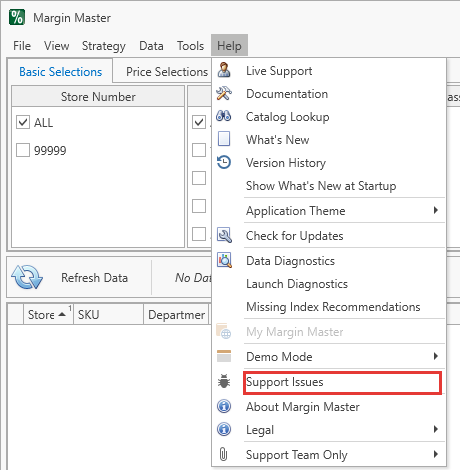Click the SKU column header
This screenshot has height=470, width=460.
coord(108,314)
